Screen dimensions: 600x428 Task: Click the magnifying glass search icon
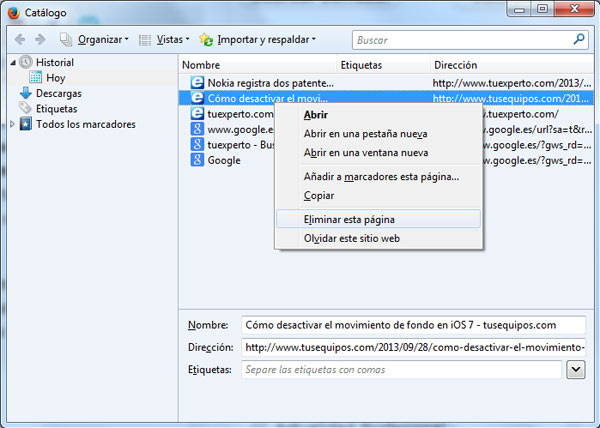coord(579,39)
